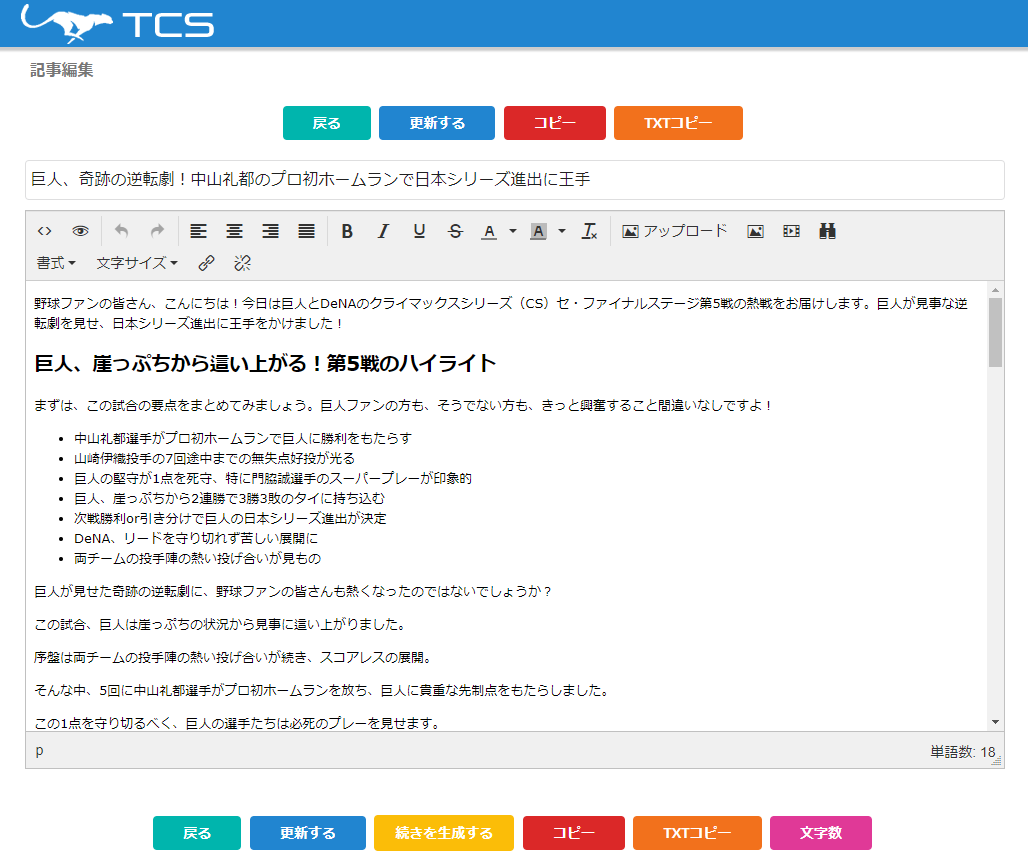Click into the article title field
The height and width of the screenshot is (857, 1028).
[514, 180]
